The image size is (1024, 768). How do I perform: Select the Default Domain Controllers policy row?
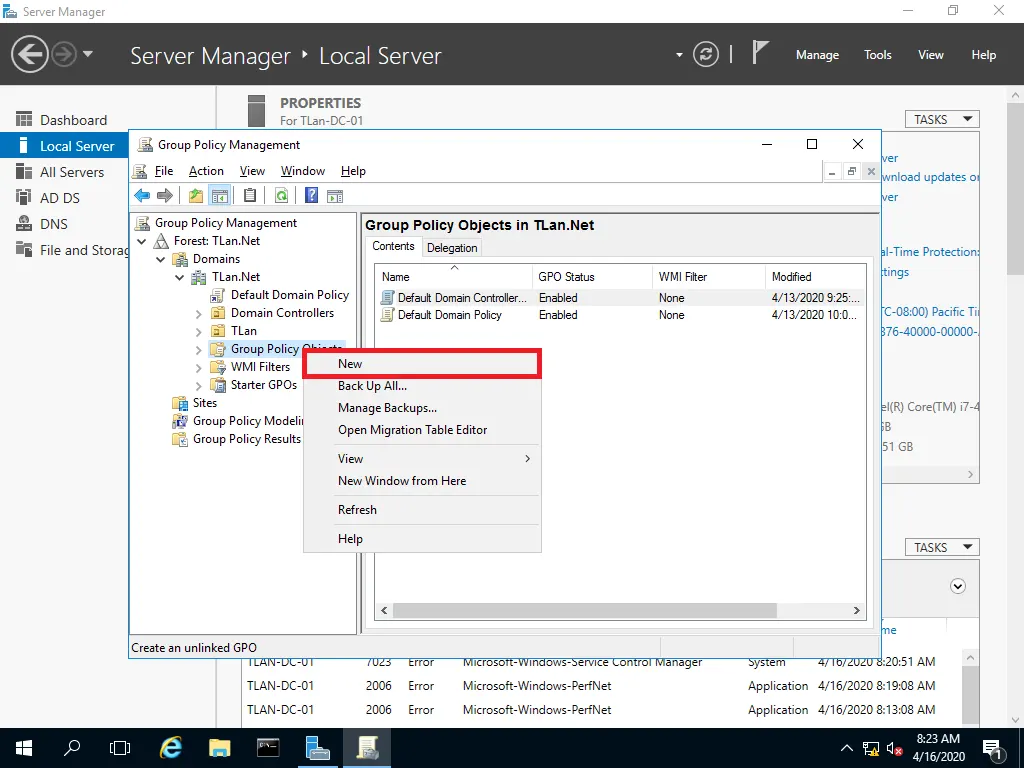pos(620,298)
